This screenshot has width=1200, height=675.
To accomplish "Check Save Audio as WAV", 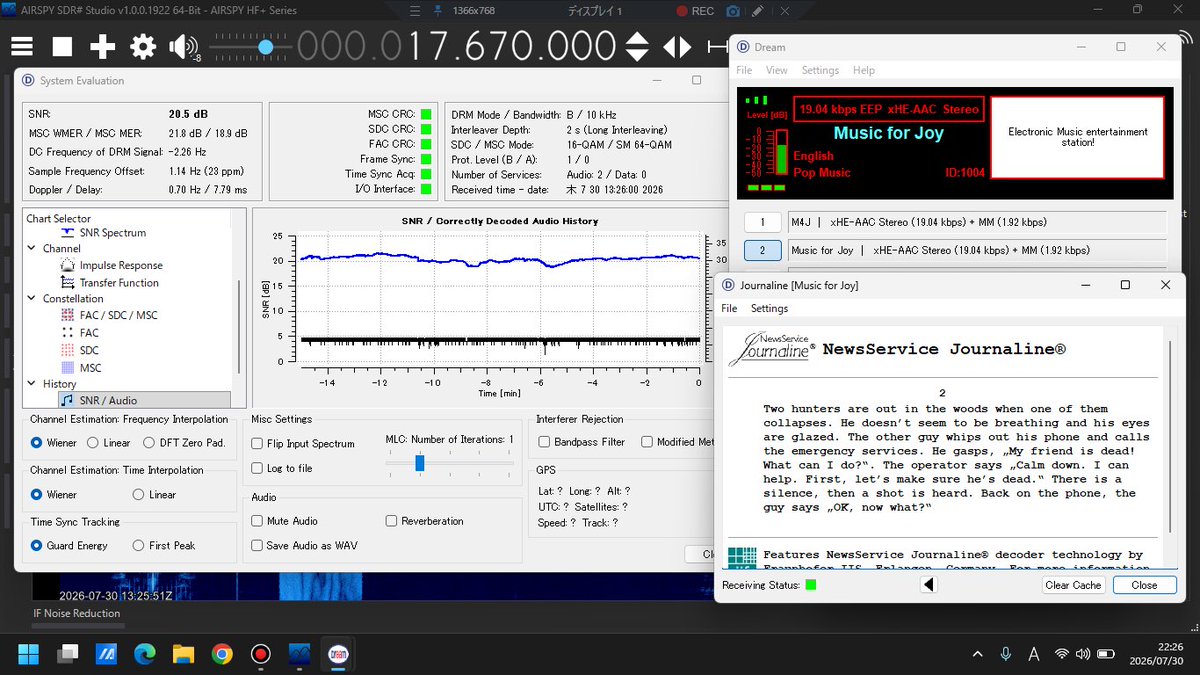I will point(304,546).
